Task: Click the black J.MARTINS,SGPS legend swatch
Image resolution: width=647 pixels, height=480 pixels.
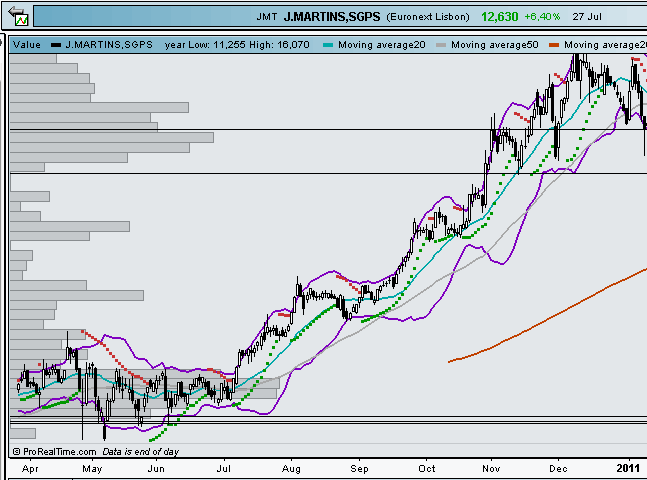Action: [56, 45]
